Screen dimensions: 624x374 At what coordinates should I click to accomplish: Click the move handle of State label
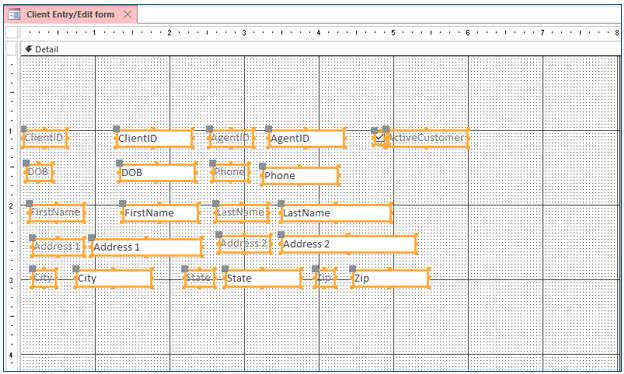pos(185,269)
